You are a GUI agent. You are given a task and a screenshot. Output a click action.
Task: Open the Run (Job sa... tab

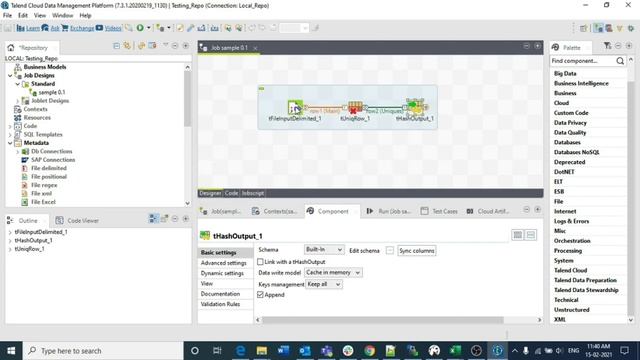click(x=389, y=211)
